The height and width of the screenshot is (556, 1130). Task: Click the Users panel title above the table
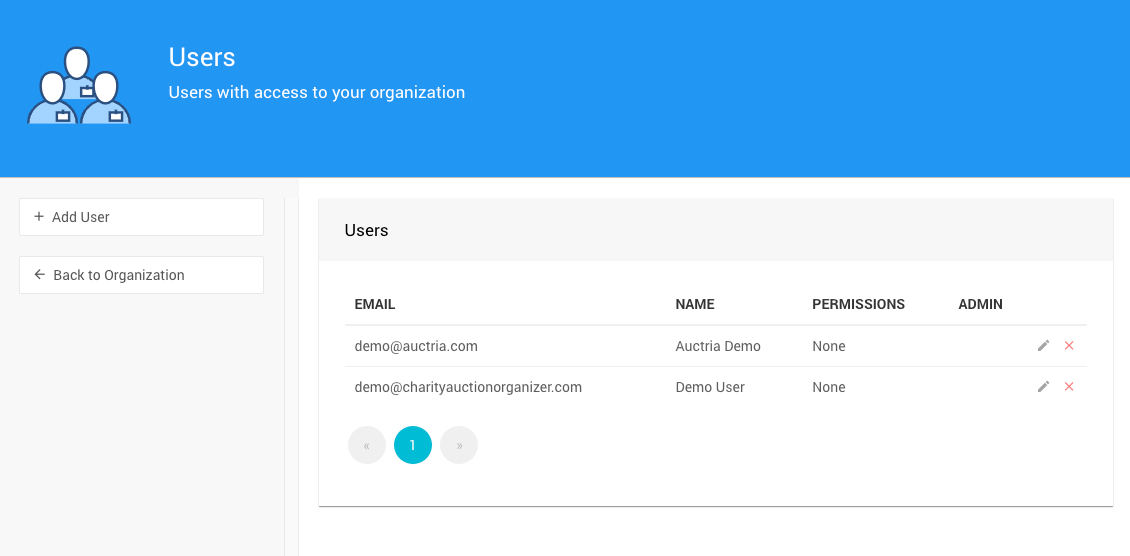pos(366,230)
